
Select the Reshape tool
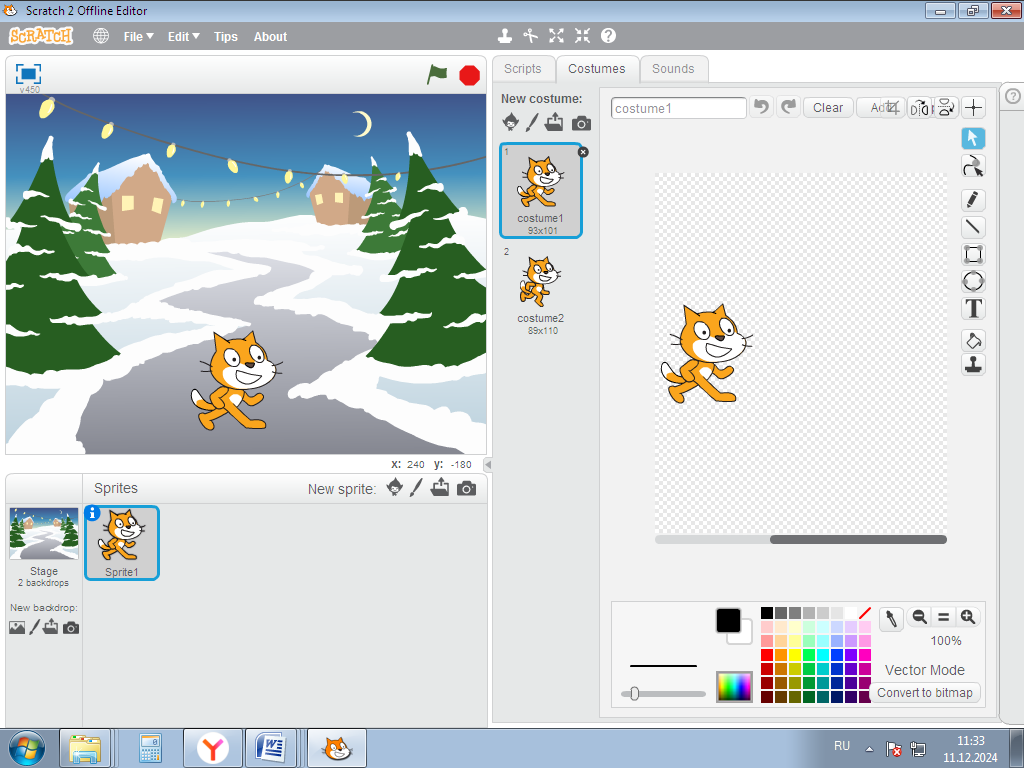tap(973, 167)
